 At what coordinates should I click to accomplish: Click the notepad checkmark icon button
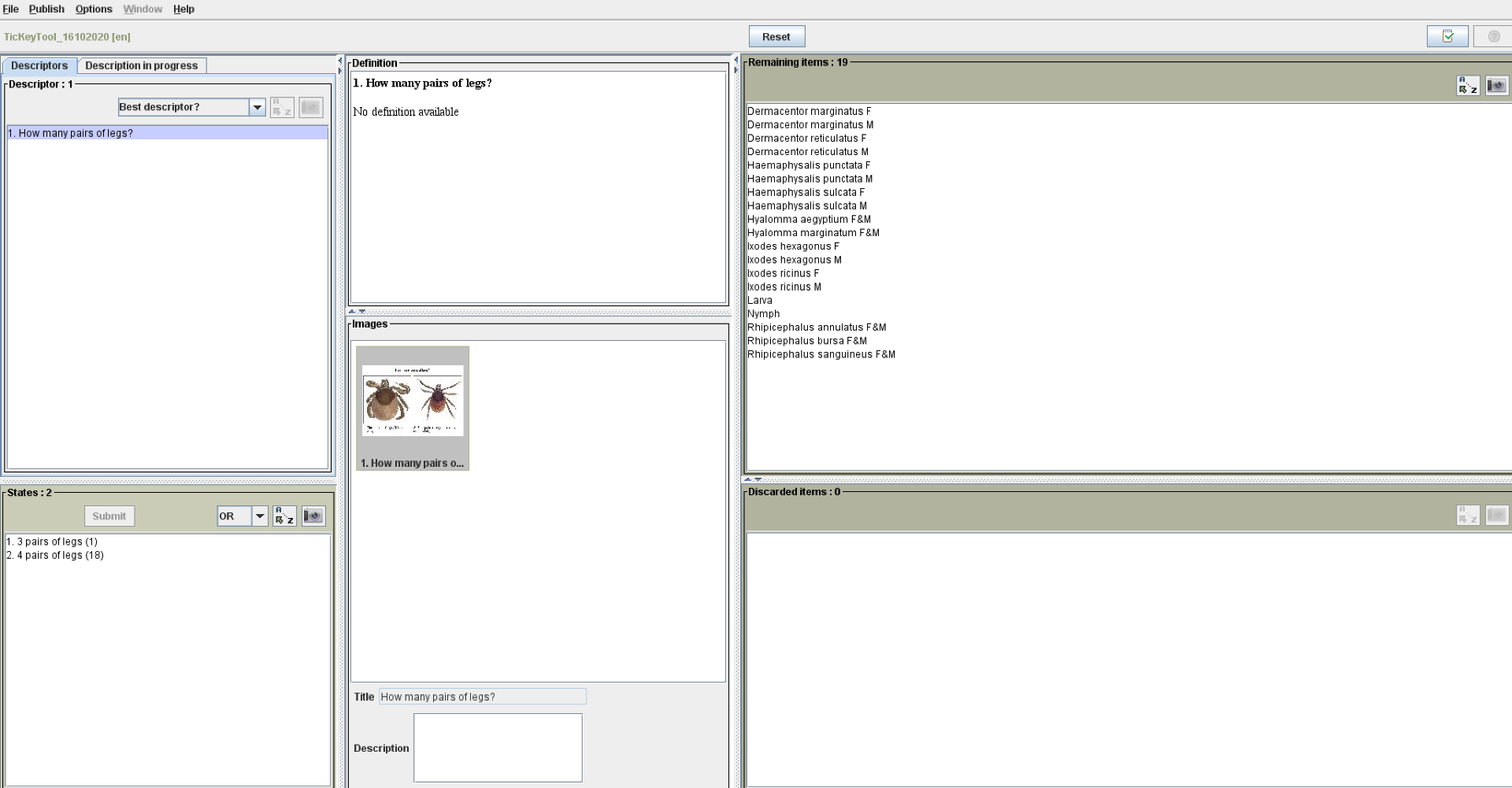point(1447,36)
